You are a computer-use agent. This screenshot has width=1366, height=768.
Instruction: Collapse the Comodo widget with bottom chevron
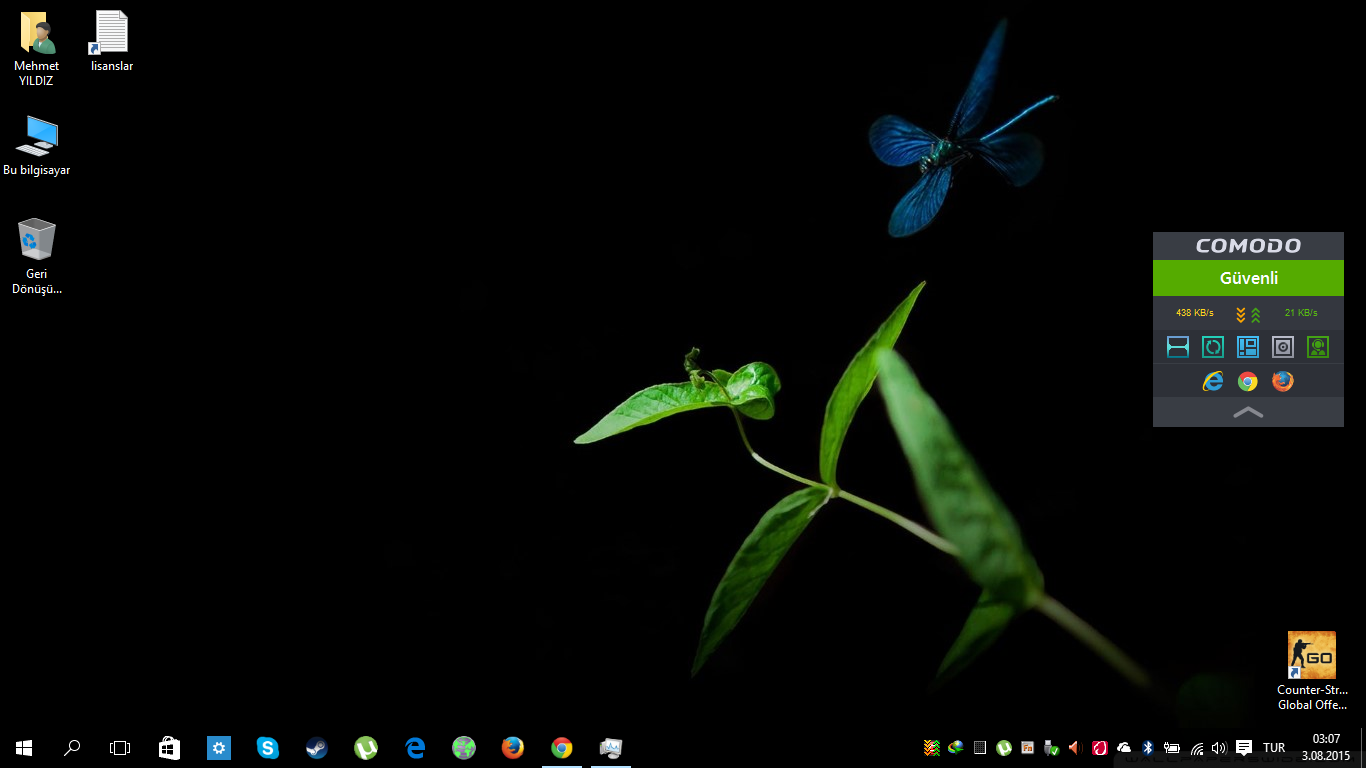click(1248, 412)
